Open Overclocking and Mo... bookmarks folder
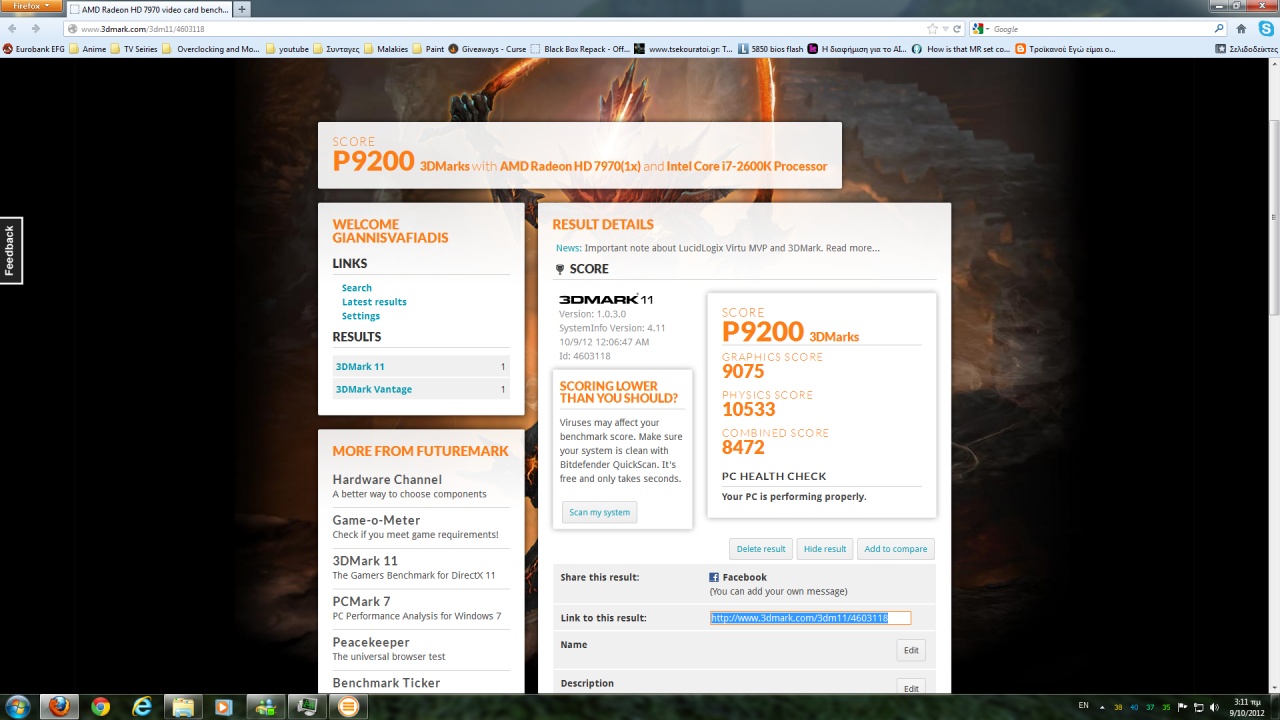This screenshot has height=720, width=1280. 211,48
